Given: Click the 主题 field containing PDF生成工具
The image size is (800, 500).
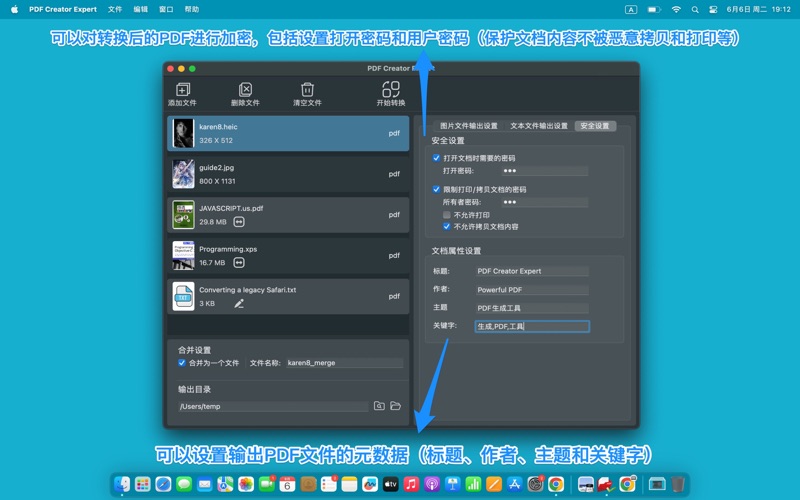Looking at the screenshot, I should (x=532, y=308).
